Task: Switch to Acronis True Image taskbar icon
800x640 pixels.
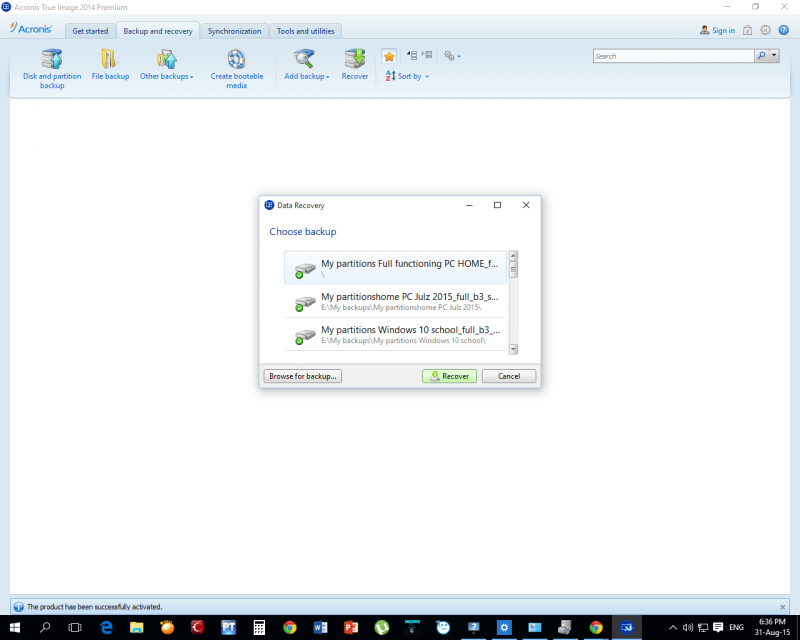Action: click(627, 627)
